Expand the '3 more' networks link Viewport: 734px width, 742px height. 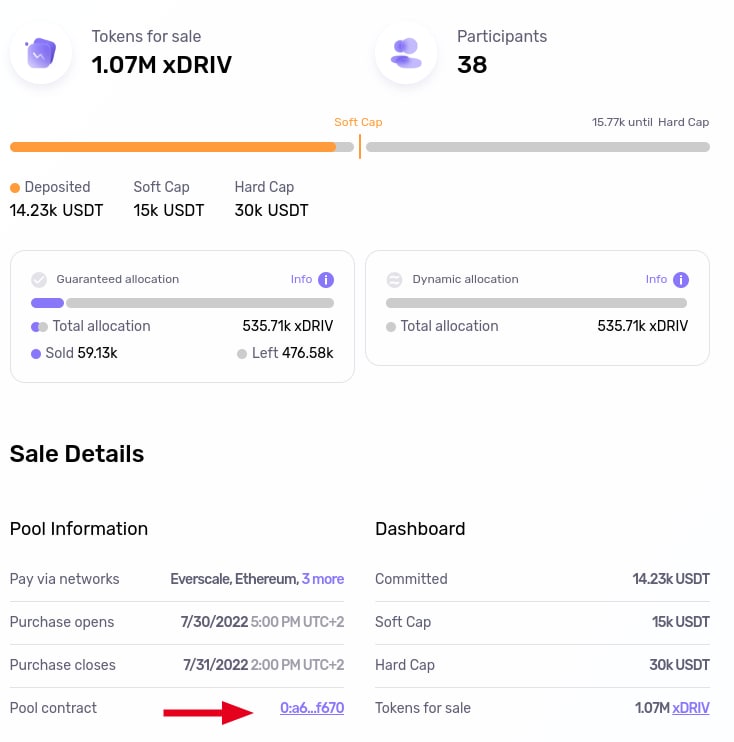(323, 579)
